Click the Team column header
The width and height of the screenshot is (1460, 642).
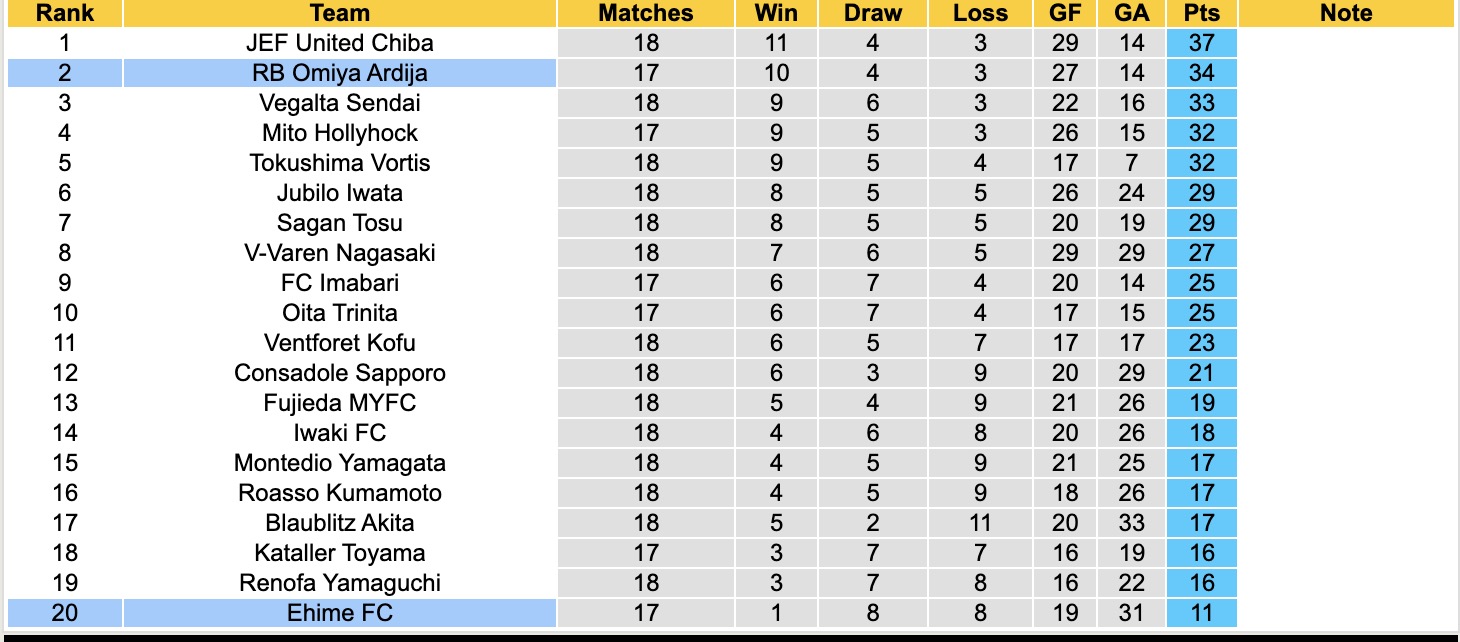pyautogui.click(x=339, y=13)
